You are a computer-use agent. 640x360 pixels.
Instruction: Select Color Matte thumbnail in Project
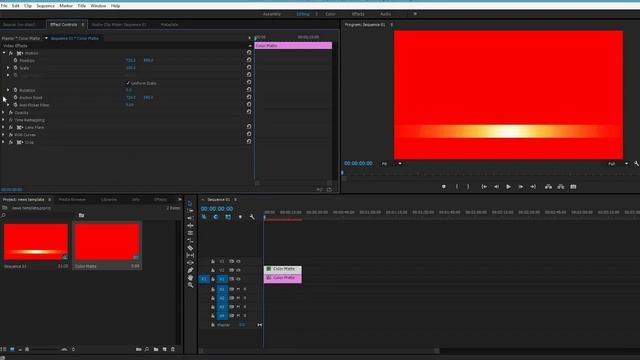click(x=107, y=242)
